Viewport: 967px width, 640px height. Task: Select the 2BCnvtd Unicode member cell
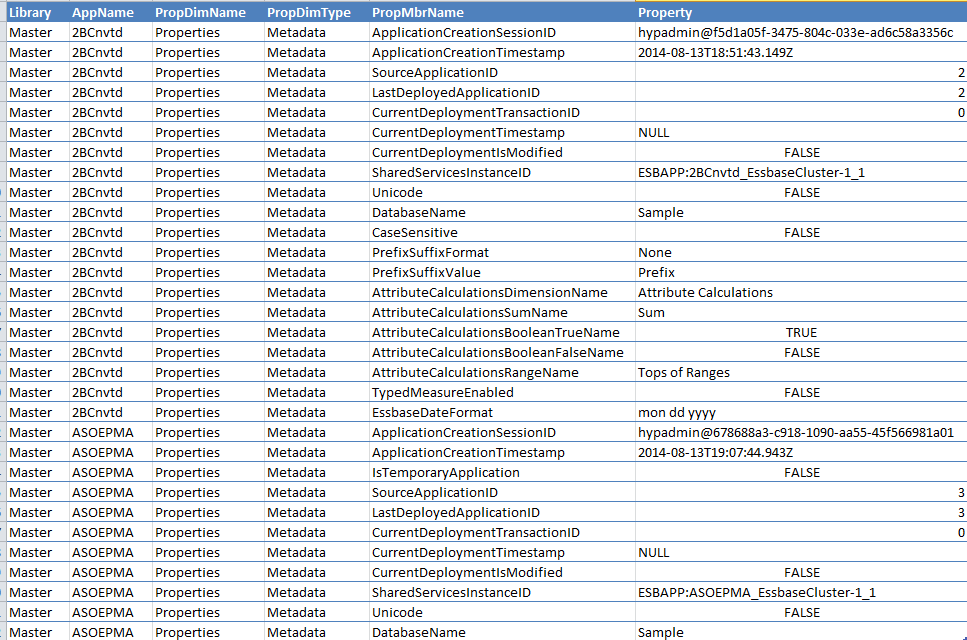502,193
